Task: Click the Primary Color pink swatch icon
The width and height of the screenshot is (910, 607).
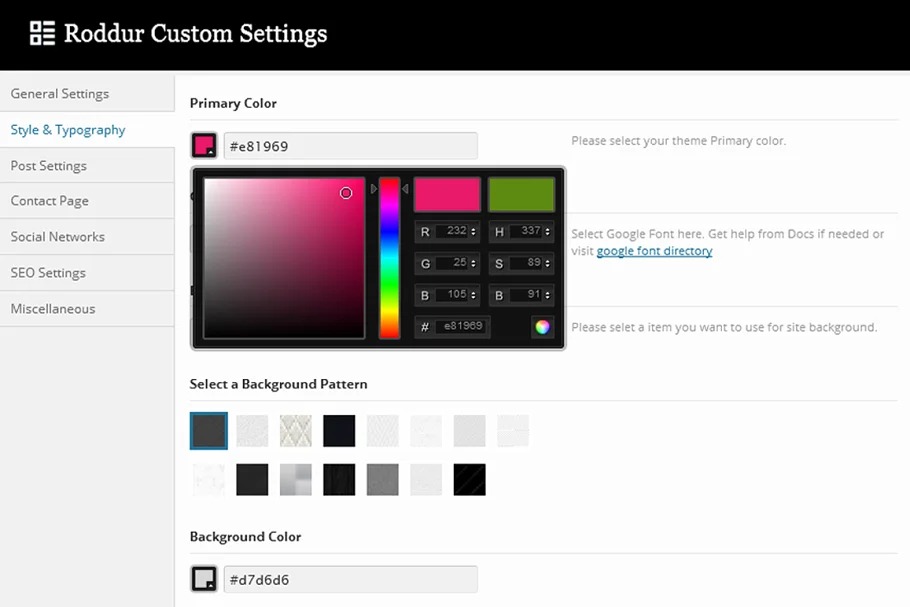Action: pos(204,146)
